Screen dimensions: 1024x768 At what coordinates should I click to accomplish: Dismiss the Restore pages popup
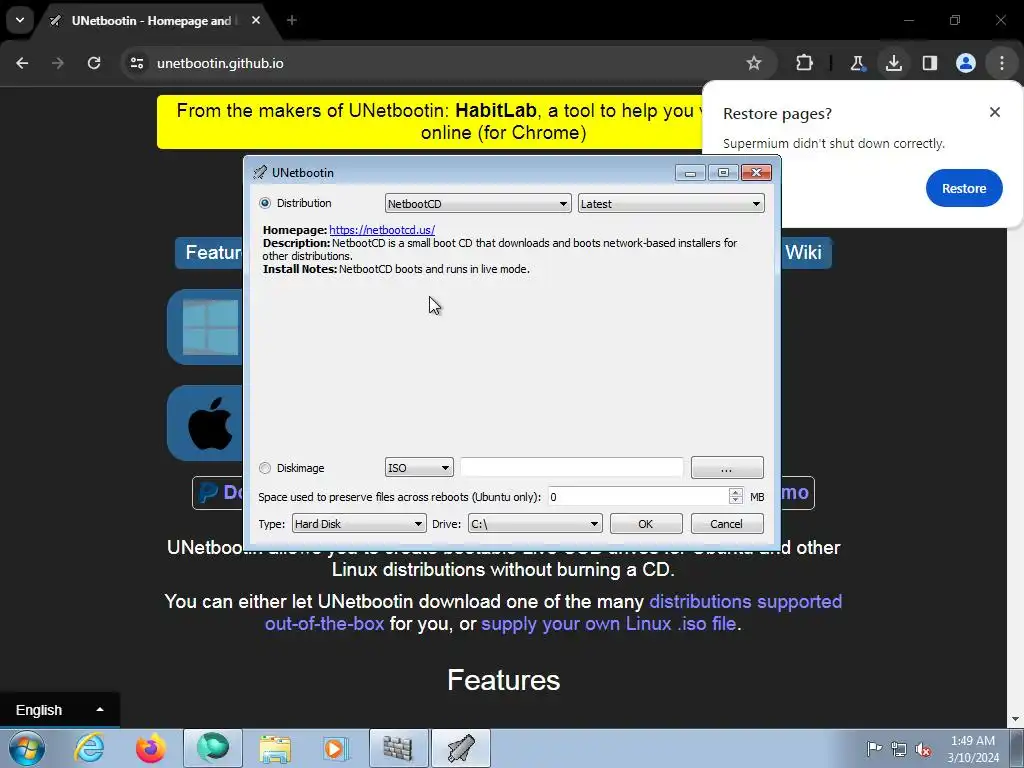tap(995, 112)
